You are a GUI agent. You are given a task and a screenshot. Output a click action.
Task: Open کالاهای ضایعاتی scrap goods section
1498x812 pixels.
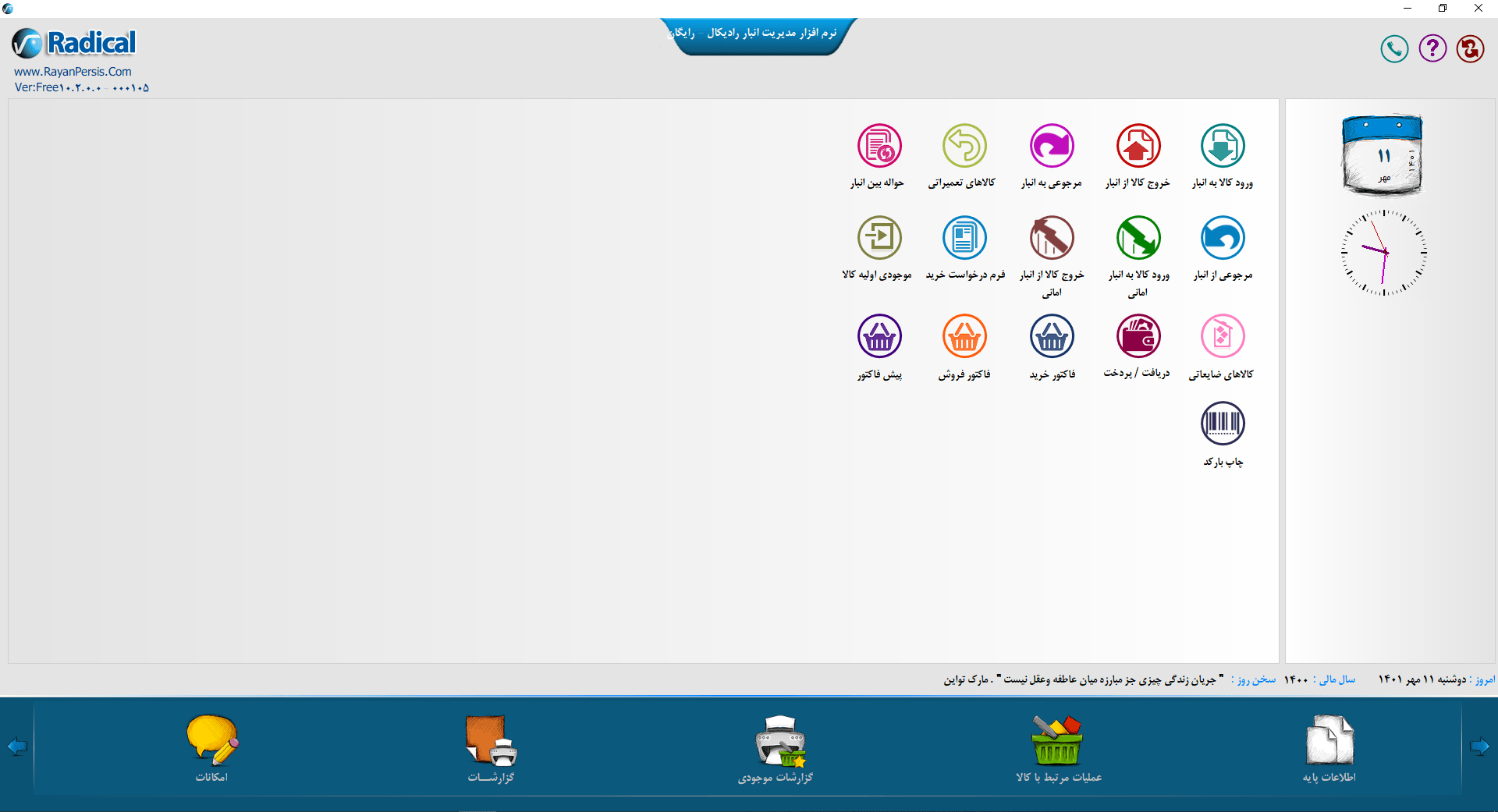[1223, 337]
